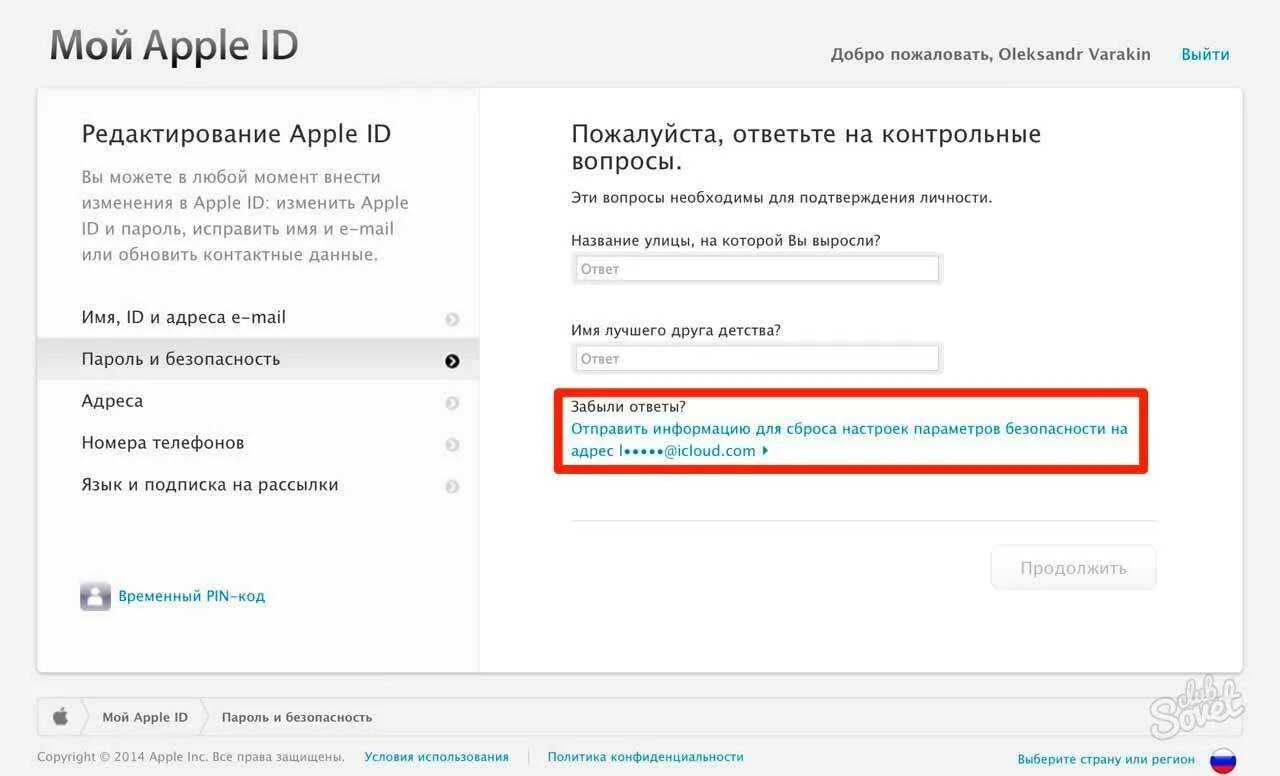Open the Временный PIN-код link

192,596
